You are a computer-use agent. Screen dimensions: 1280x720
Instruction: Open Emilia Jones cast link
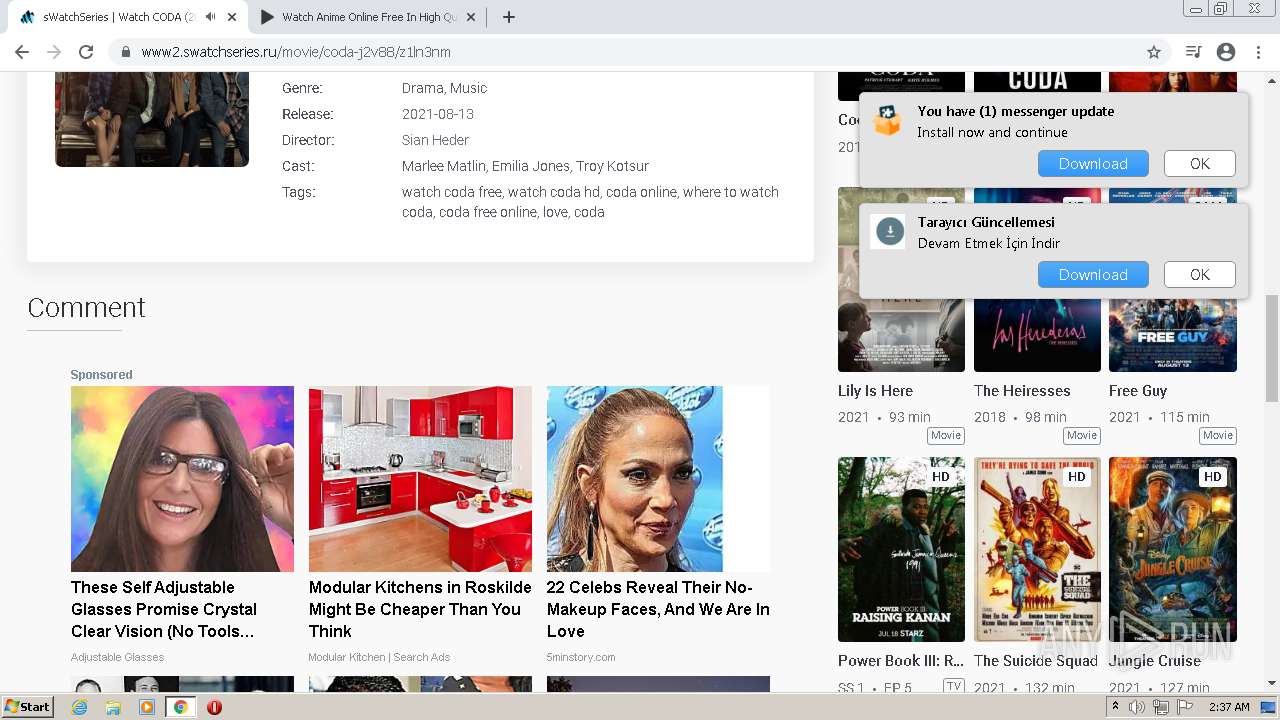coord(531,166)
